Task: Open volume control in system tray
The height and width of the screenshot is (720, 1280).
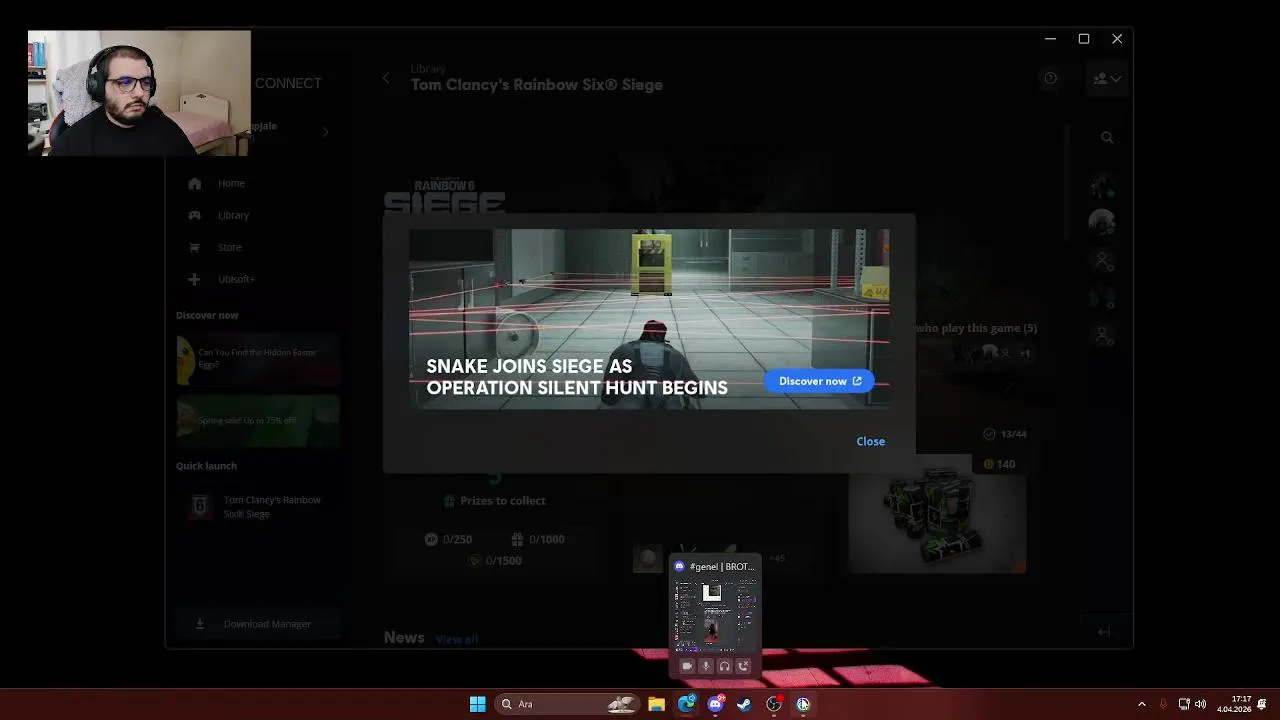Action: pyautogui.click(x=1200, y=704)
